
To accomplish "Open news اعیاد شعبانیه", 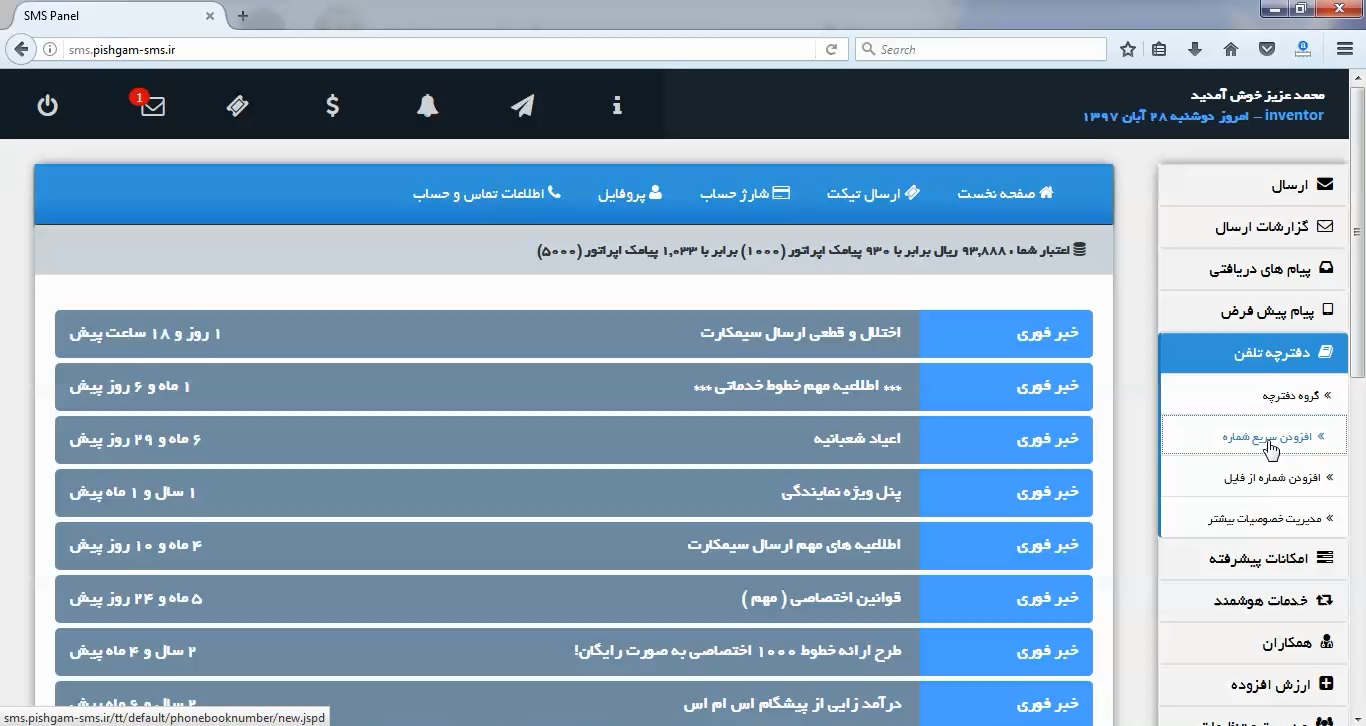I will point(574,439).
